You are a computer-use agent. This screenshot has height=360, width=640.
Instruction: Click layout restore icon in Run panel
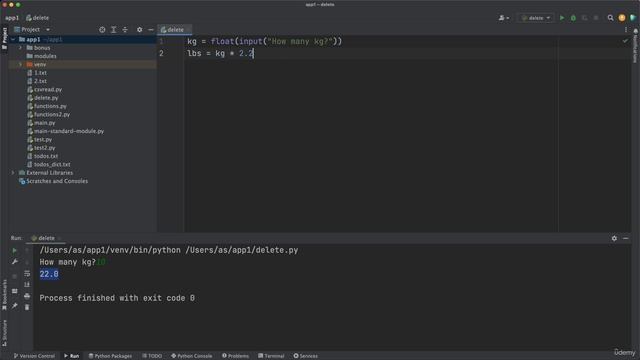[x=15, y=291]
